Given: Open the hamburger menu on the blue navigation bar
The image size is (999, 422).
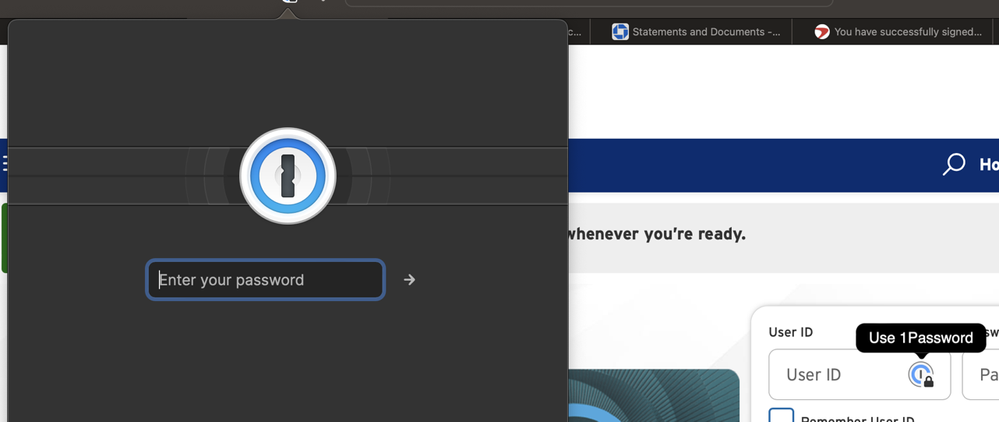Looking at the screenshot, I should pos(4,164).
